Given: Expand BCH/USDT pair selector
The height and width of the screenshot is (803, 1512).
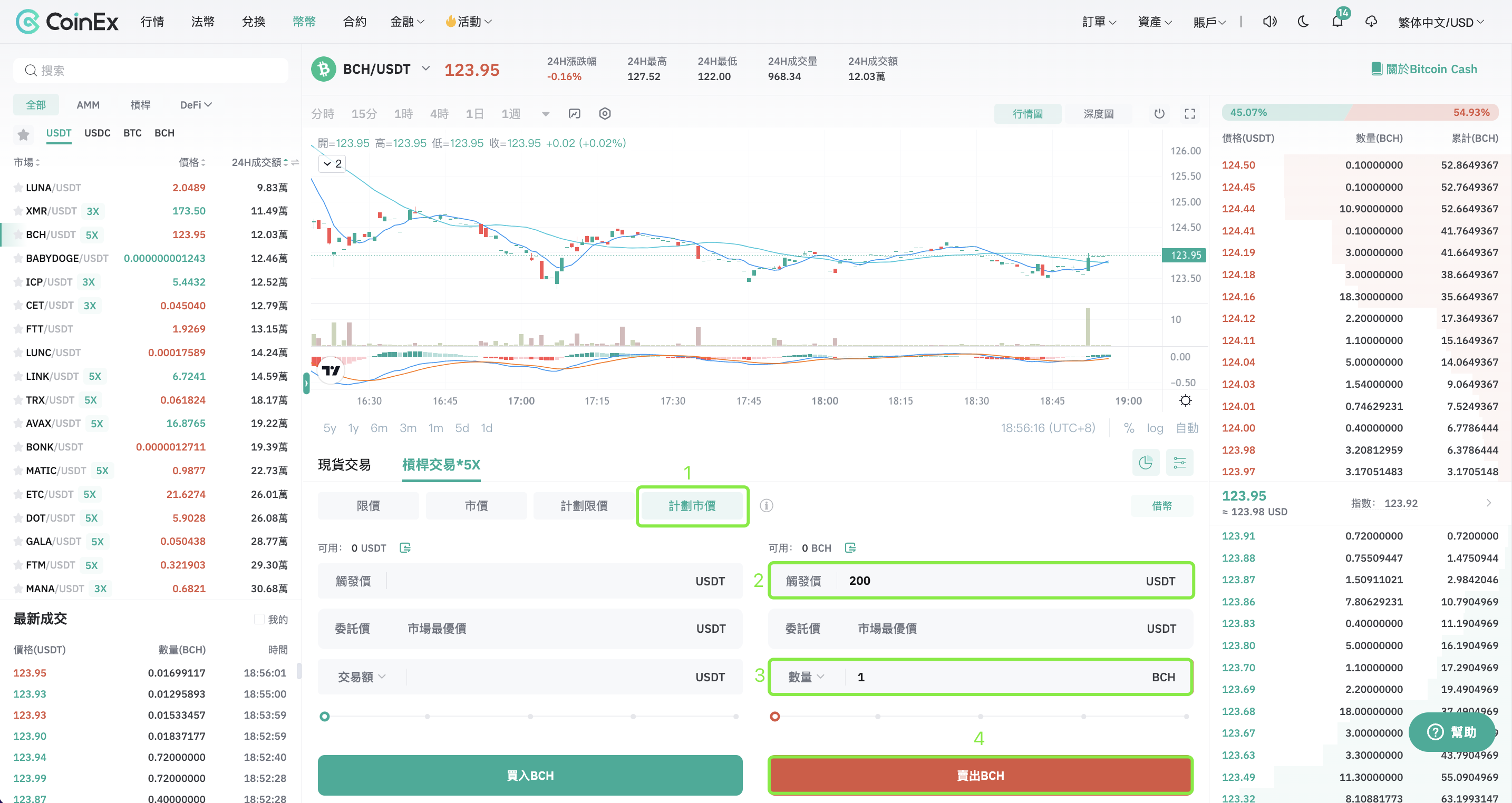Looking at the screenshot, I should pyautogui.click(x=426, y=68).
